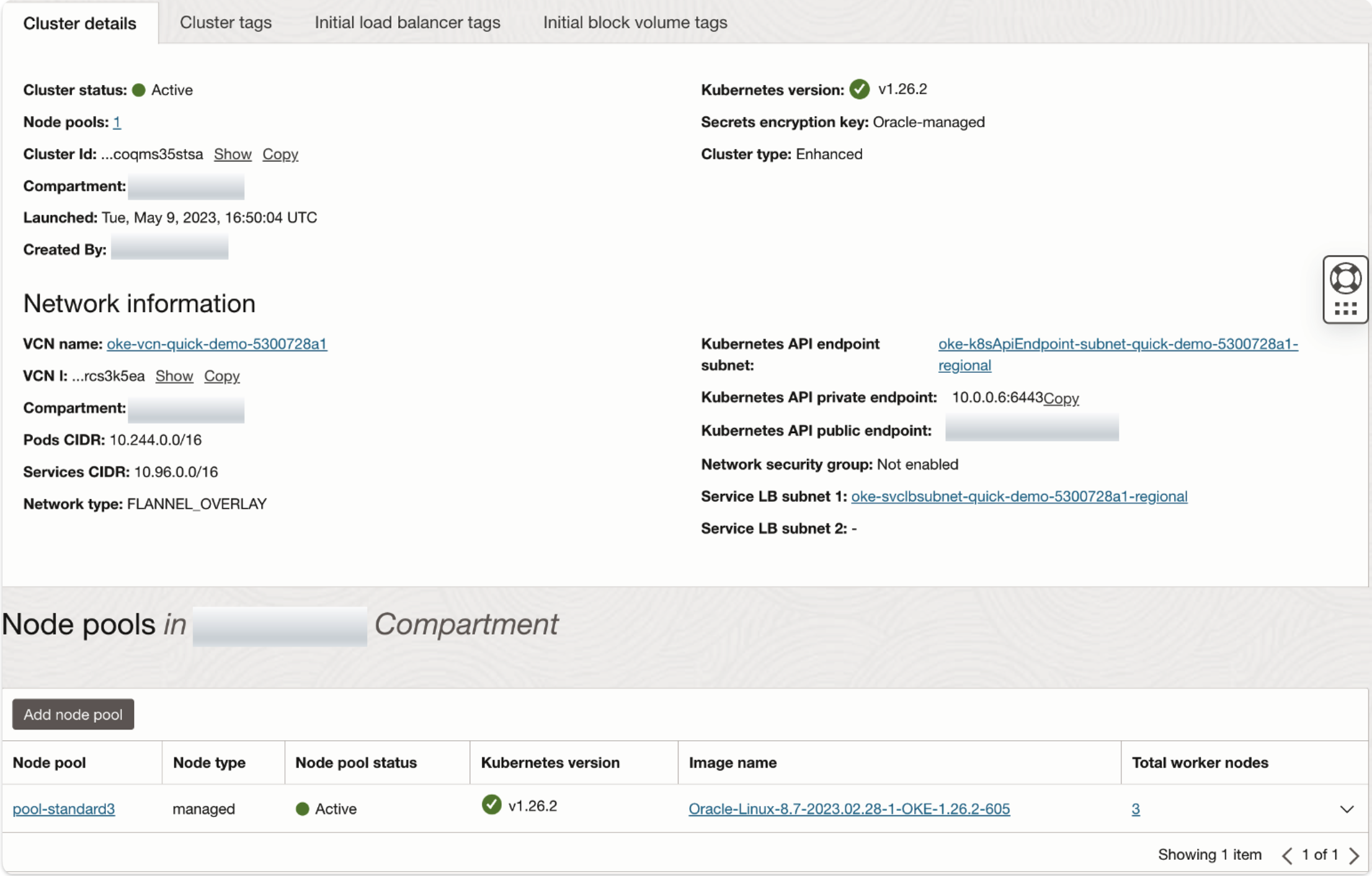Image resolution: width=1372 pixels, height=876 pixels.
Task: Show the full Cluster Id value
Action: pos(233,154)
